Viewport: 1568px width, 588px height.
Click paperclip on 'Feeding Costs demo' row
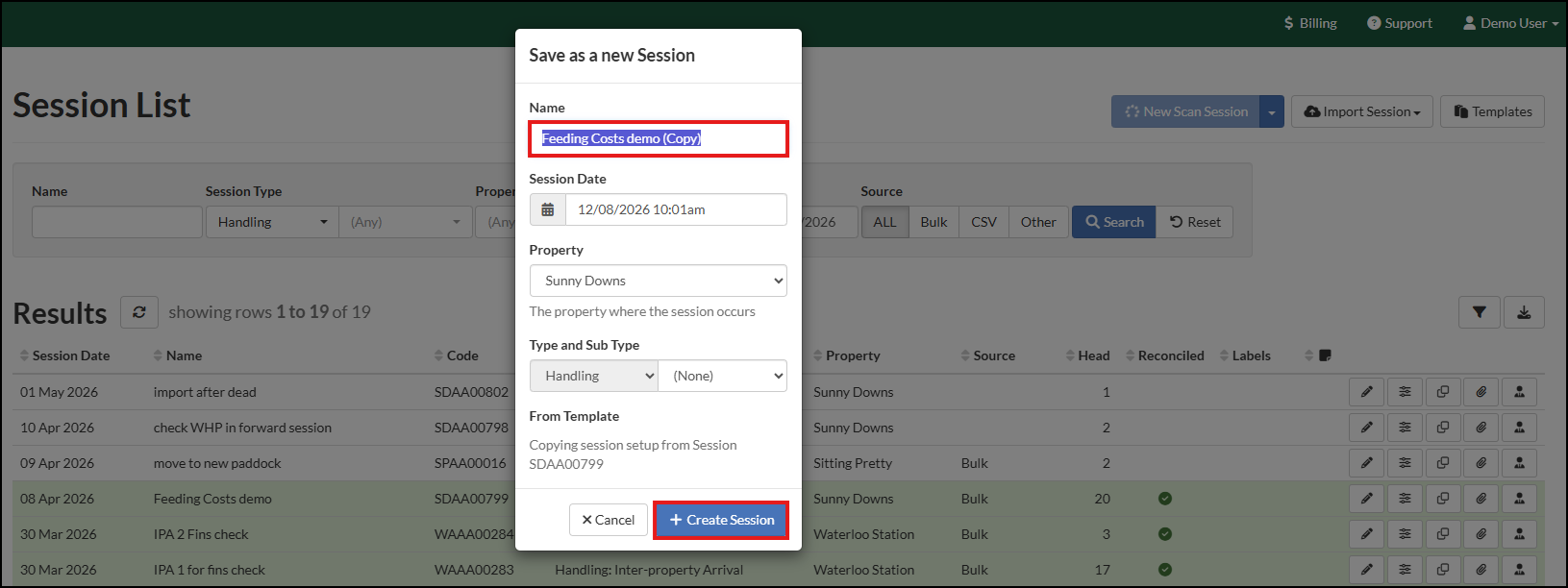point(1481,499)
